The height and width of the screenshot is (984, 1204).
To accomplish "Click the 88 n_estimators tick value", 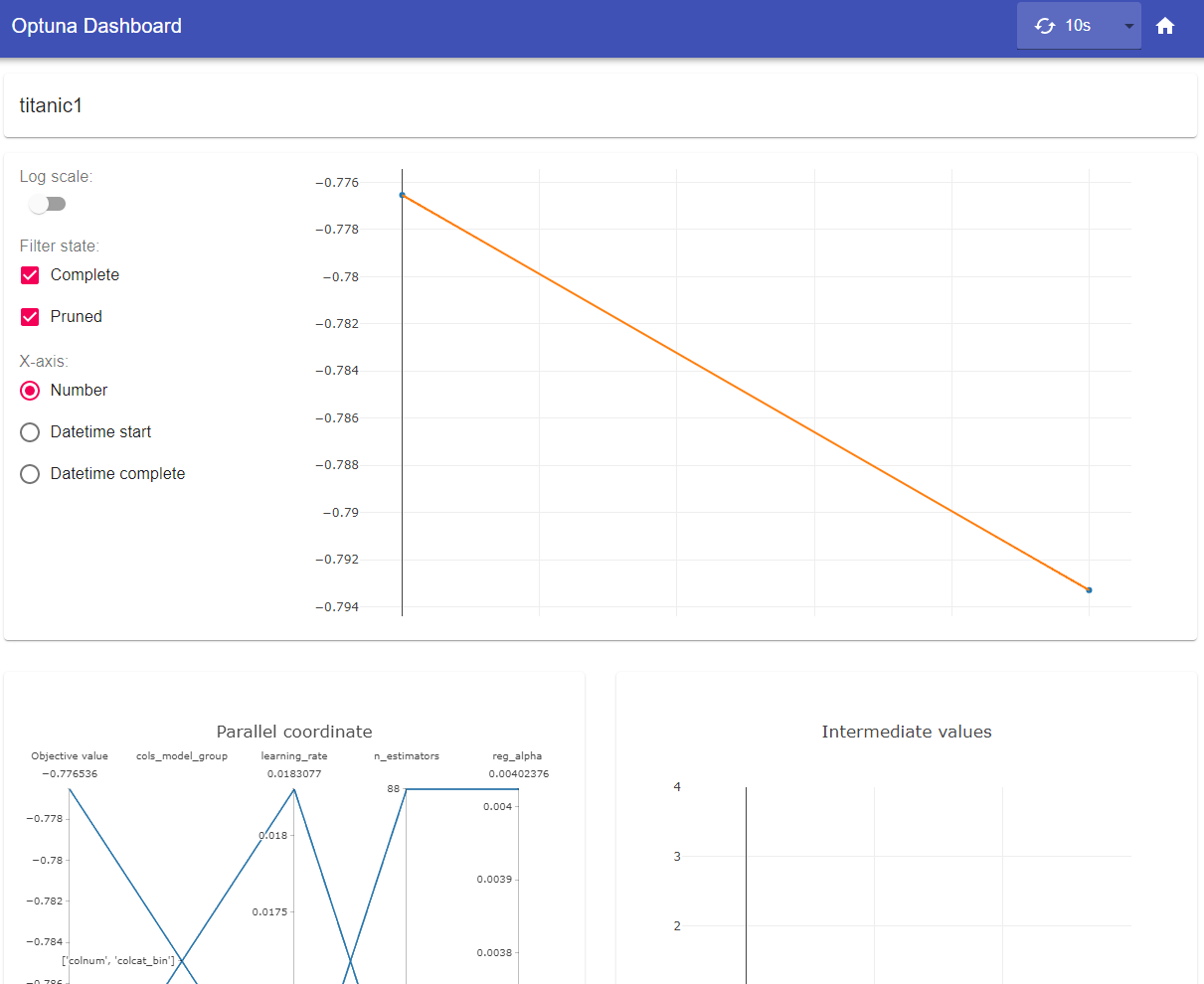I will (394, 789).
